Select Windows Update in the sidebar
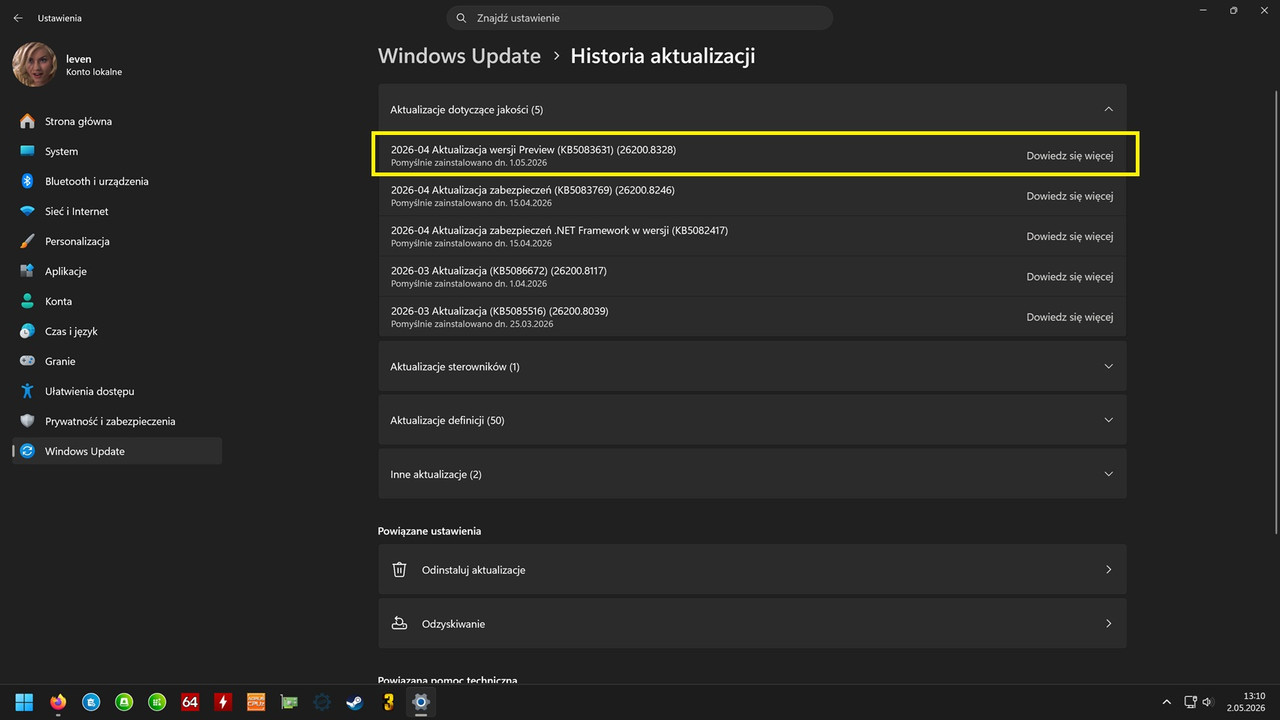 (x=117, y=451)
